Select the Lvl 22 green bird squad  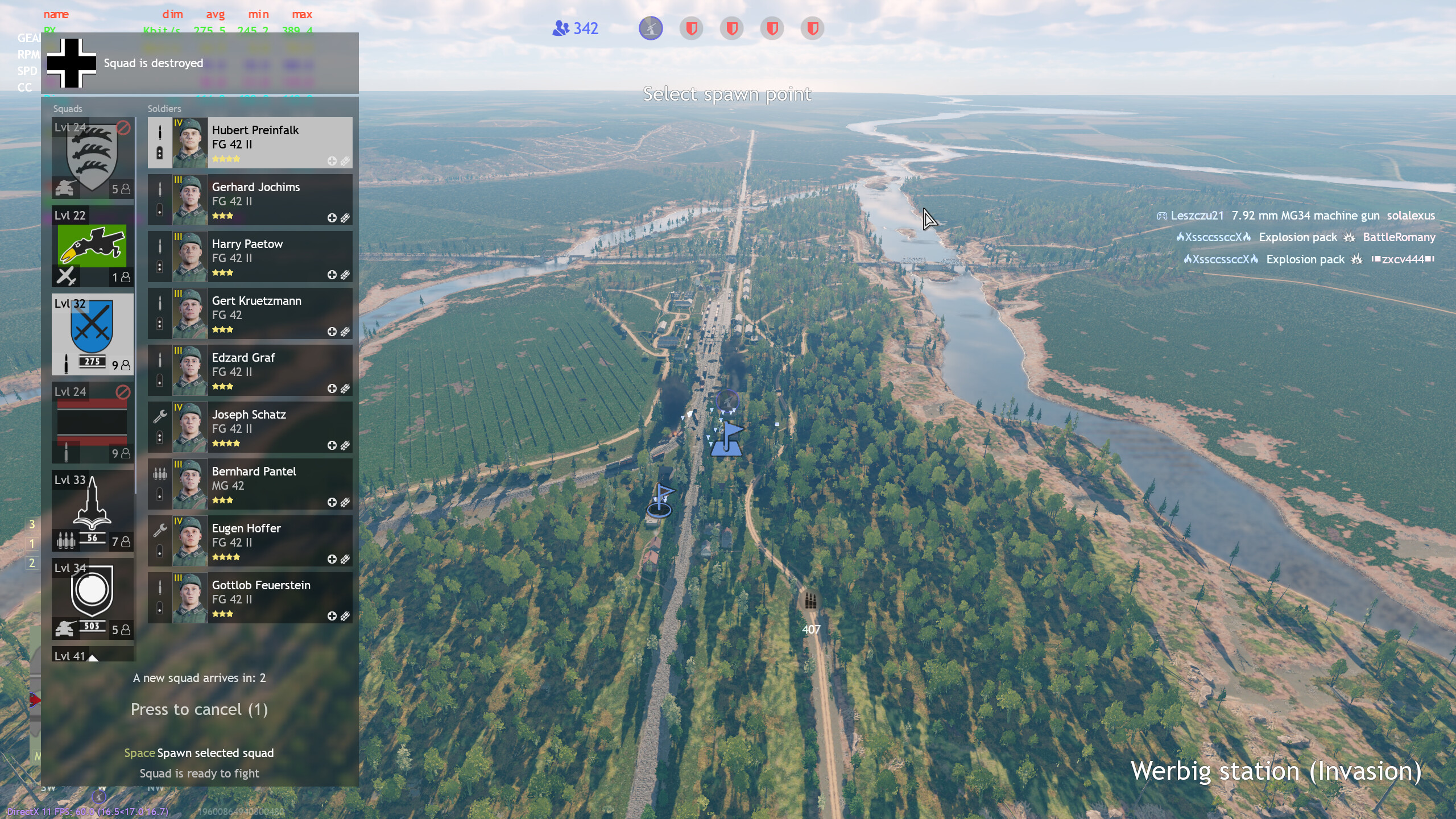pyautogui.click(x=92, y=246)
